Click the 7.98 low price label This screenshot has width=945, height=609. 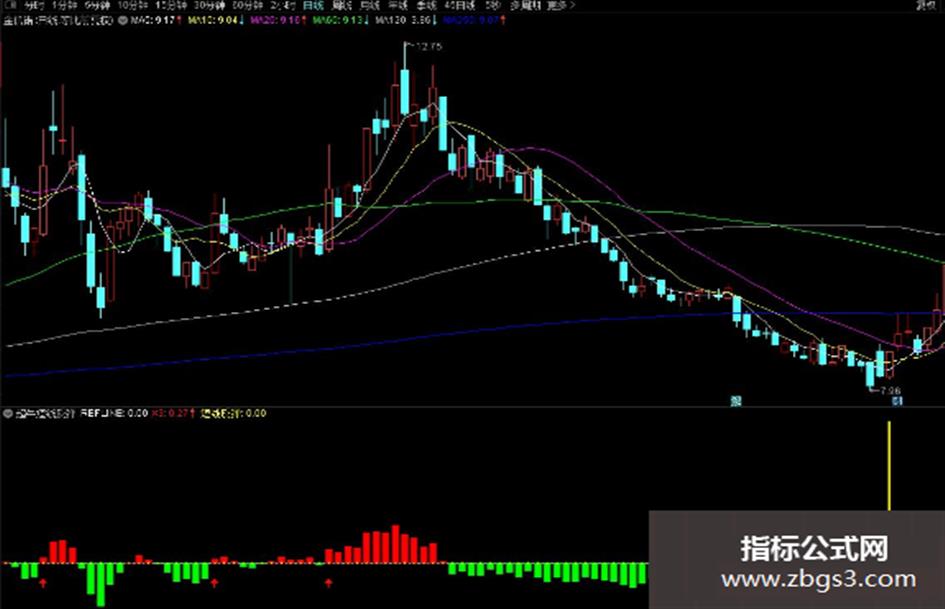point(890,391)
